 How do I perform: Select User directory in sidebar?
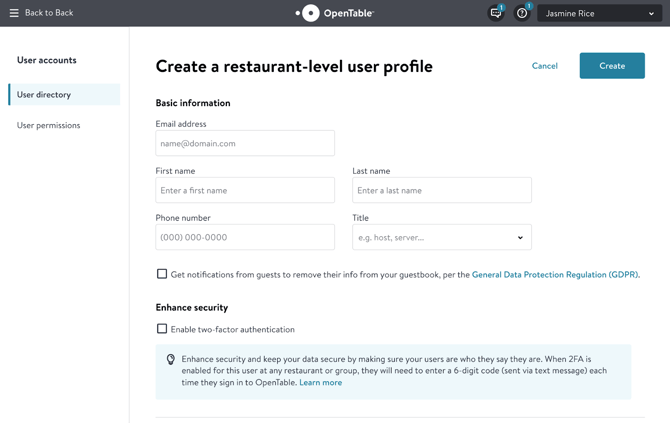pyautogui.click(x=64, y=95)
